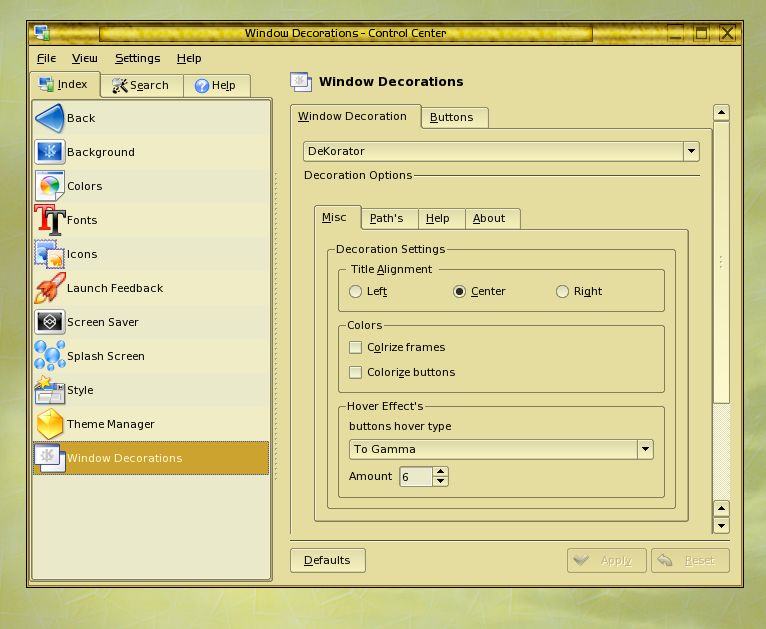Viewport: 766px width, 629px height.
Task: Open the Theme Manager cube icon
Action: (x=50, y=424)
